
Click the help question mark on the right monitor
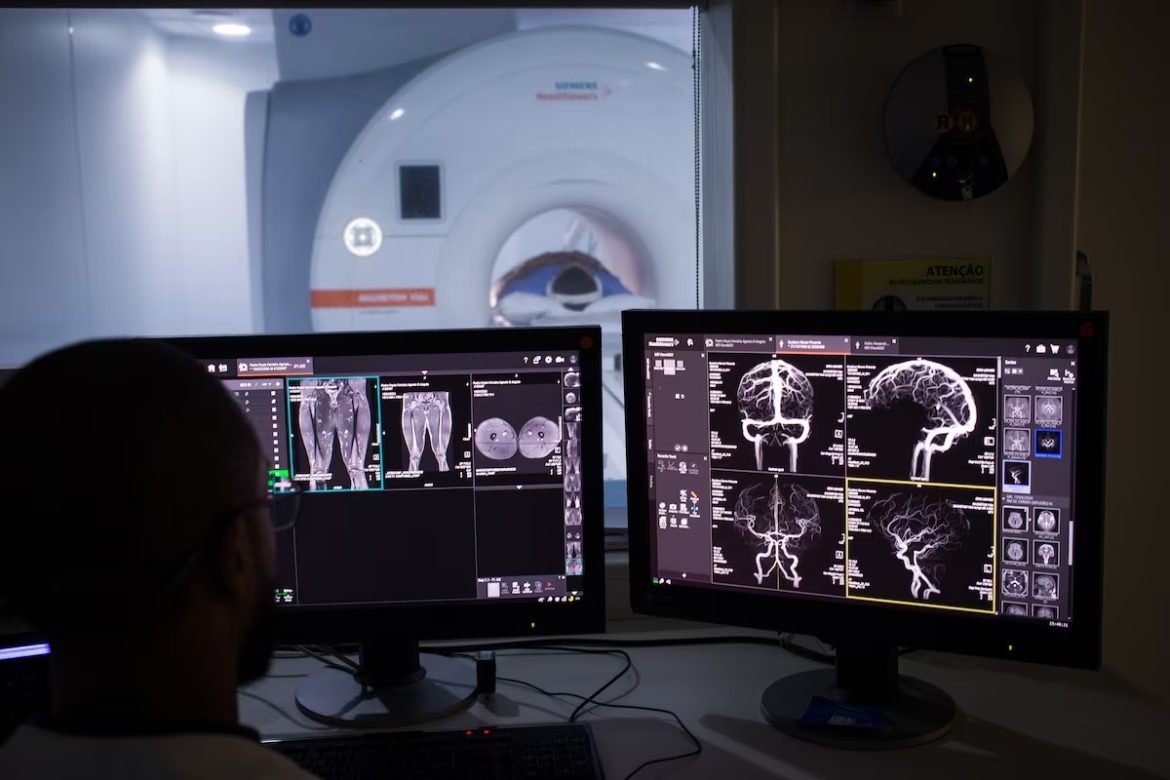[x=1026, y=347]
